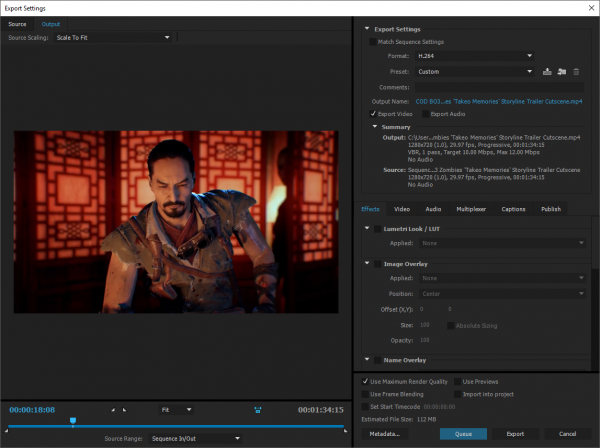Enable Lumetri Look / LUT checkbox

tap(377, 229)
